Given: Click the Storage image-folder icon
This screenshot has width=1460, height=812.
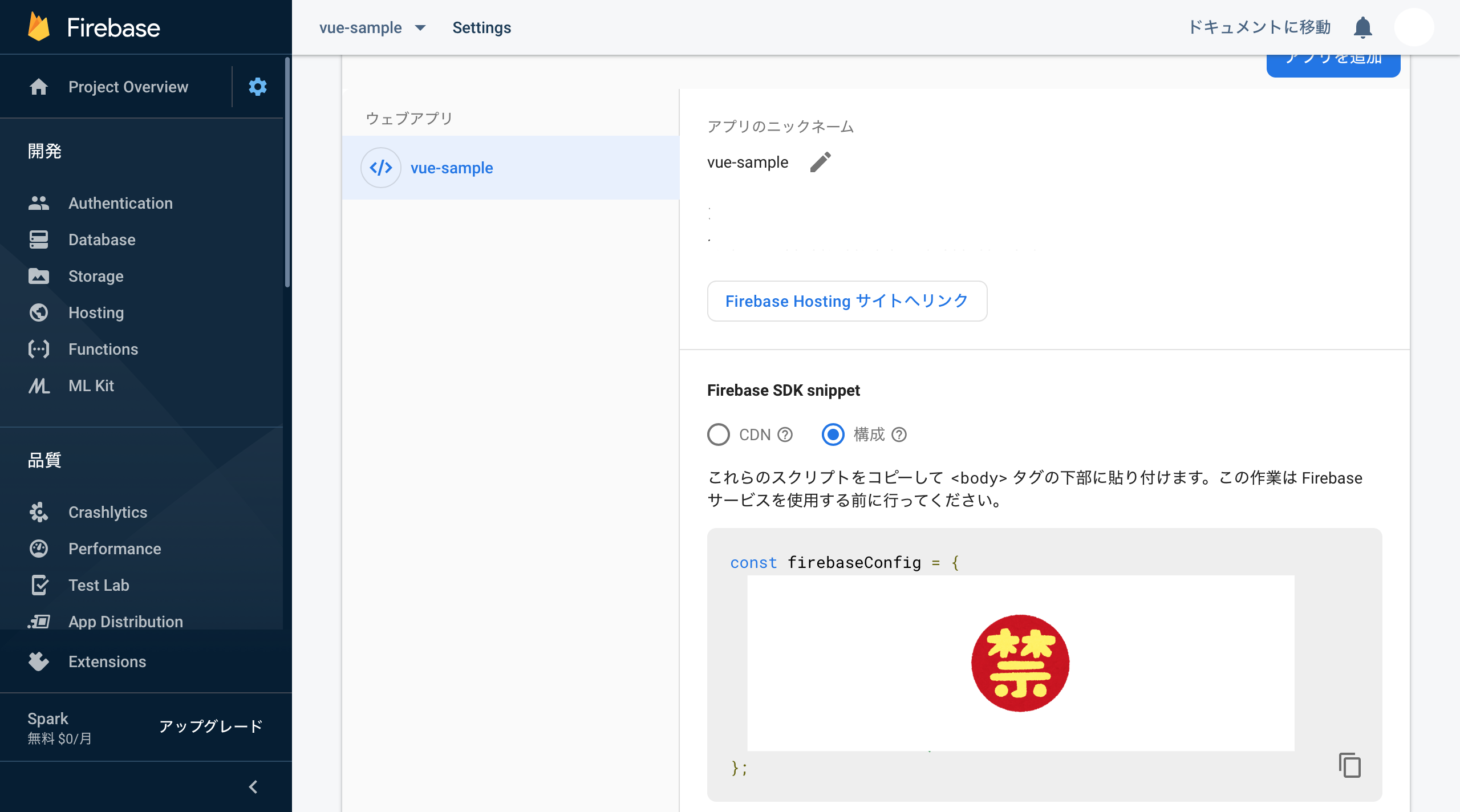Looking at the screenshot, I should (39, 276).
